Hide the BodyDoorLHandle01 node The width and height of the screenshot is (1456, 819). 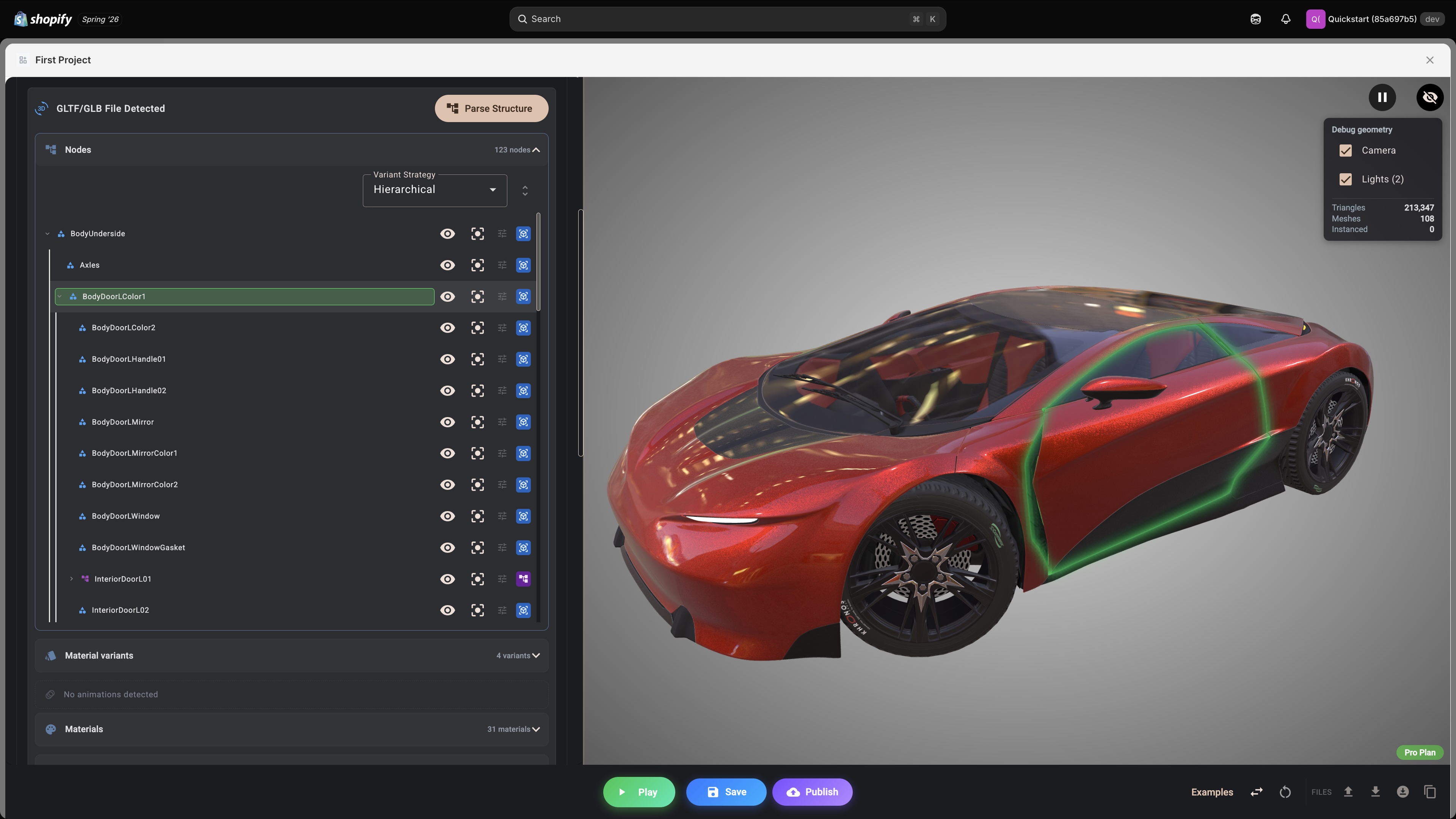coord(448,359)
